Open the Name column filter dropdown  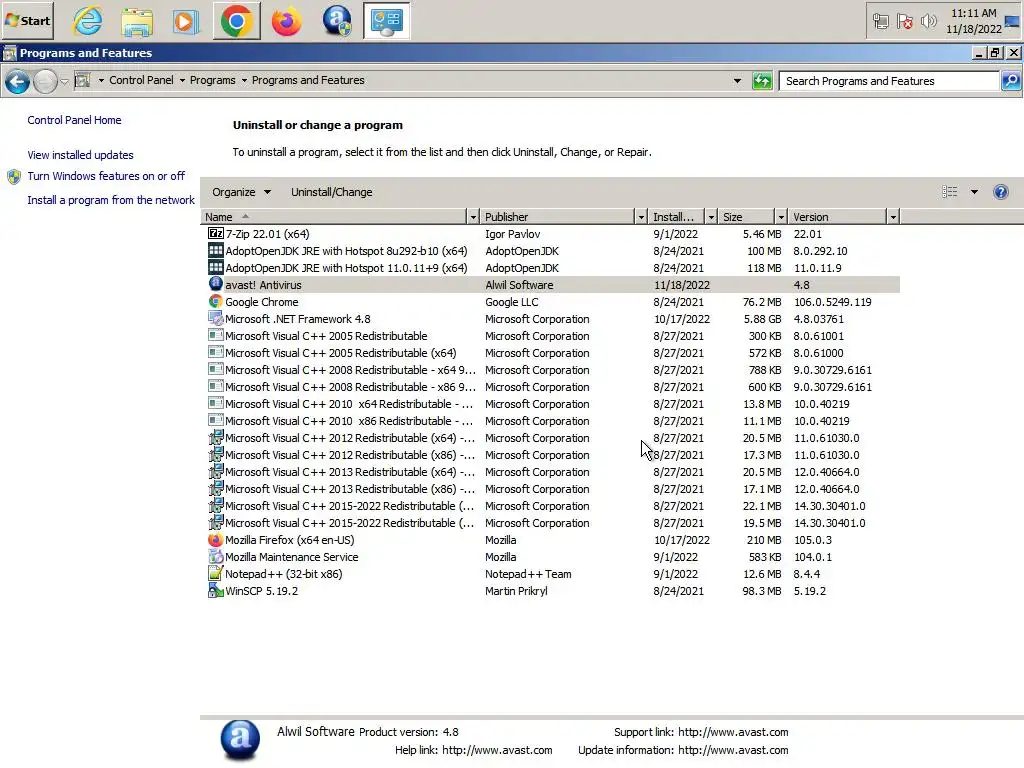click(x=473, y=217)
